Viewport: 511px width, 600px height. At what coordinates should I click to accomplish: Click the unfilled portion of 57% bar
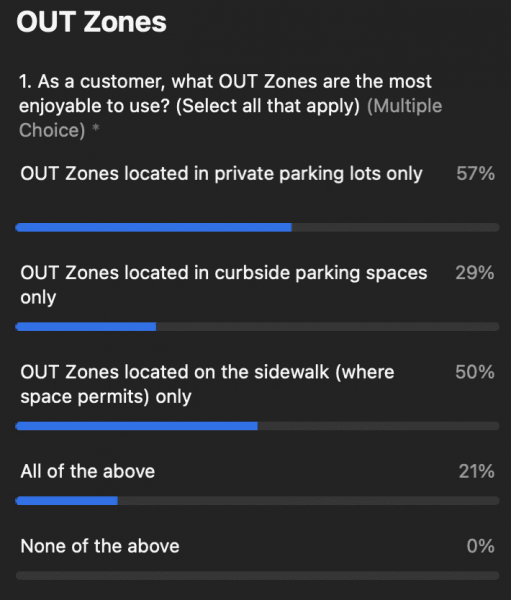point(395,228)
